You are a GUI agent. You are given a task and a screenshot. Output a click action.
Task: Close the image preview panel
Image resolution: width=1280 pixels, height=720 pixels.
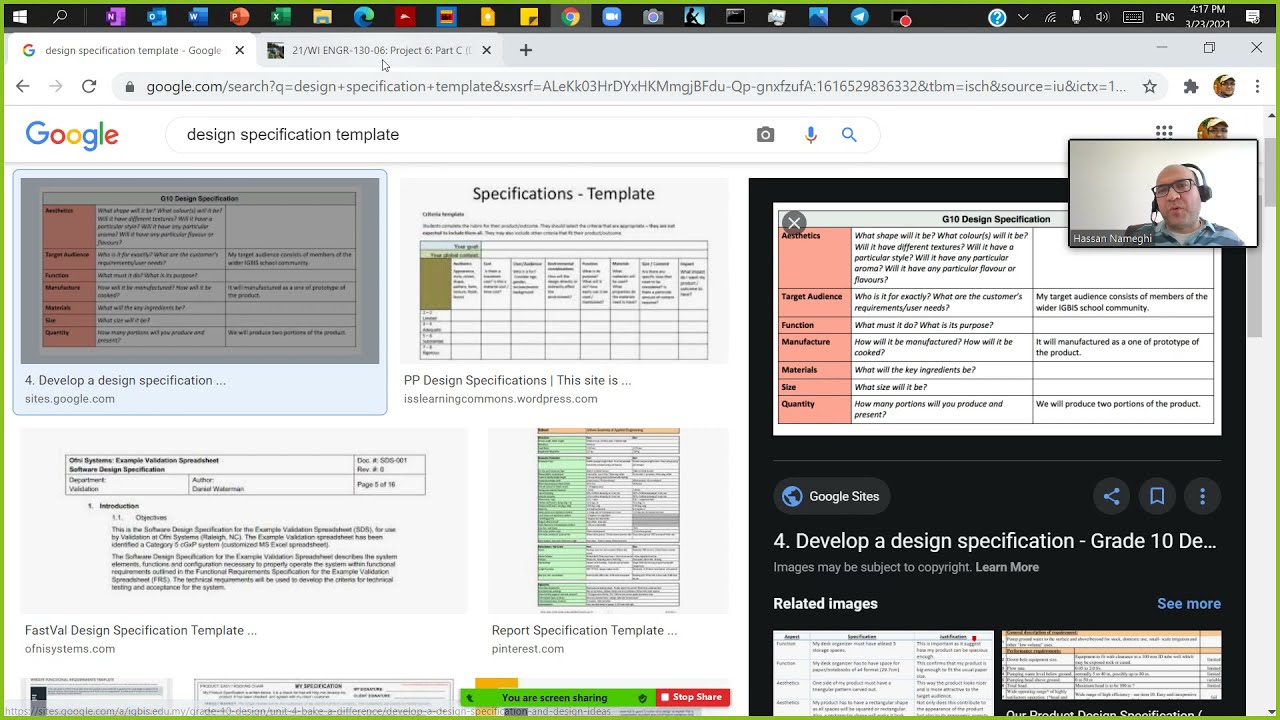pyautogui.click(x=794, y=222)
